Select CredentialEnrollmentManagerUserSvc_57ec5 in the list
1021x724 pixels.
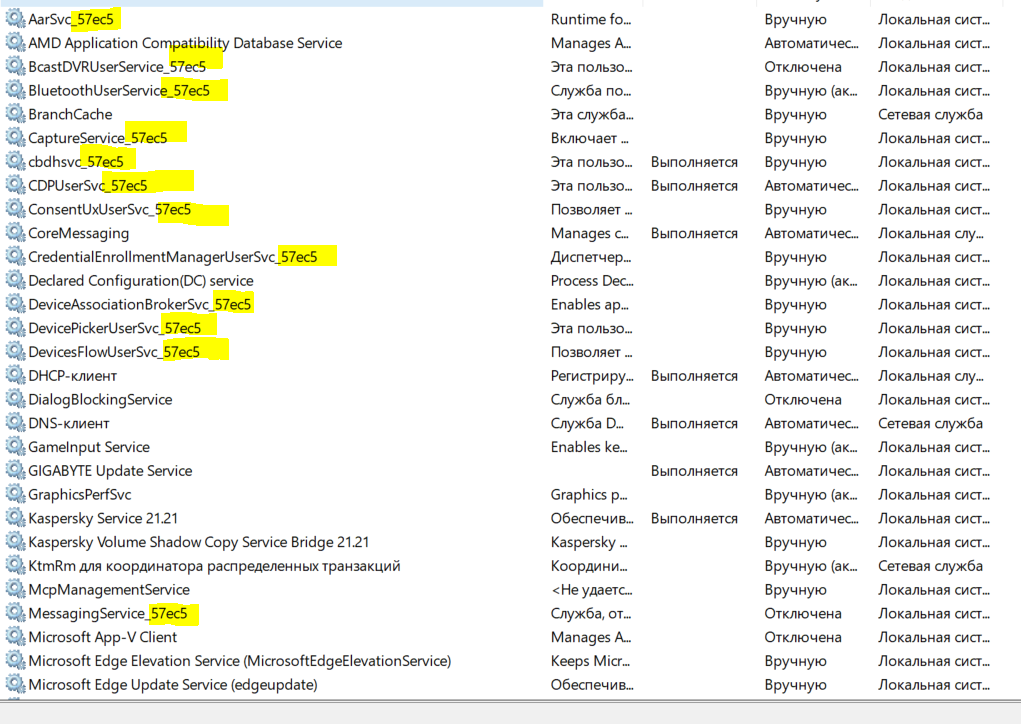[x=173, y=257]
